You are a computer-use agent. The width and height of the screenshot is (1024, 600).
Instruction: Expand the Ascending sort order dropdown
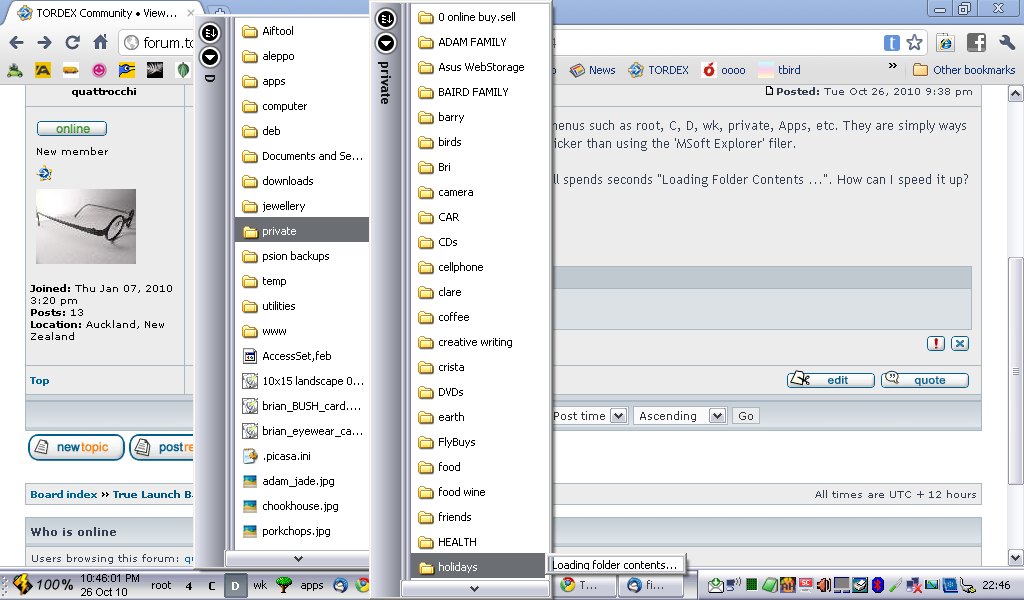click(717, 416)
